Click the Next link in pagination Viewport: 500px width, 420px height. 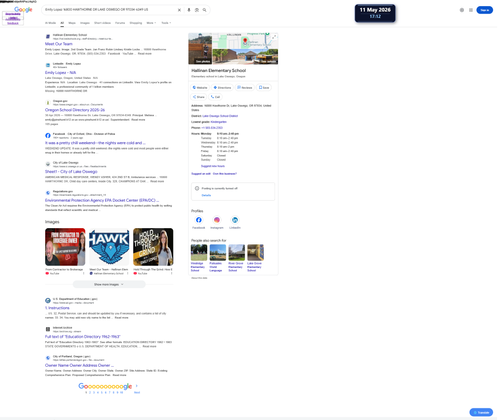tap(137, 393)
